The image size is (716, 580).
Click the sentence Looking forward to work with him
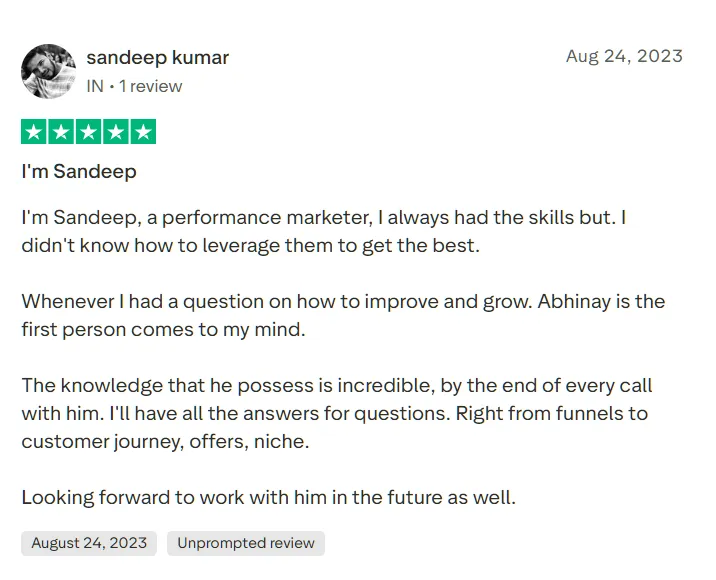(268, 496)
